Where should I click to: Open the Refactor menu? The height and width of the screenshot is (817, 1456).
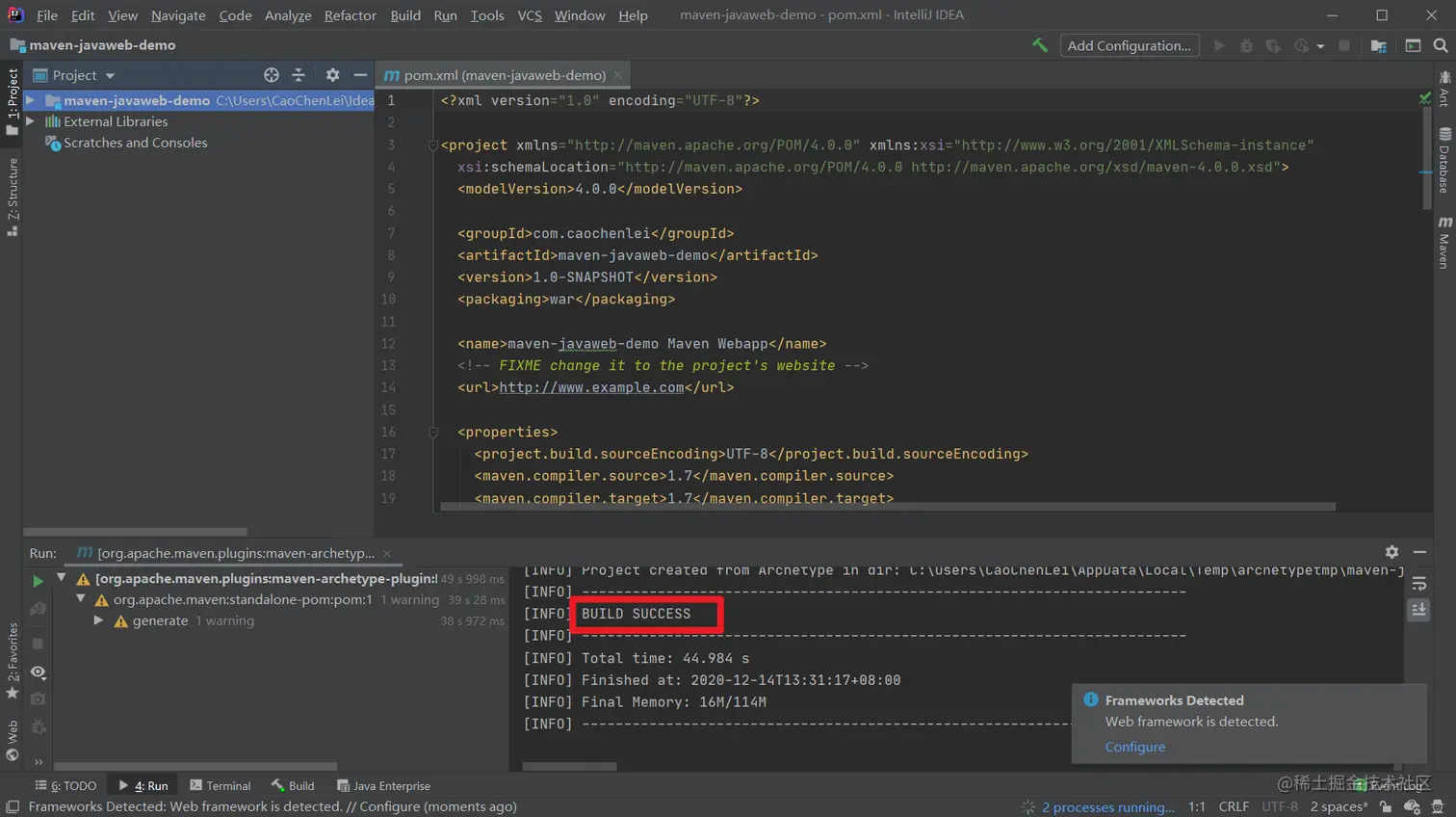pos(351,15)
